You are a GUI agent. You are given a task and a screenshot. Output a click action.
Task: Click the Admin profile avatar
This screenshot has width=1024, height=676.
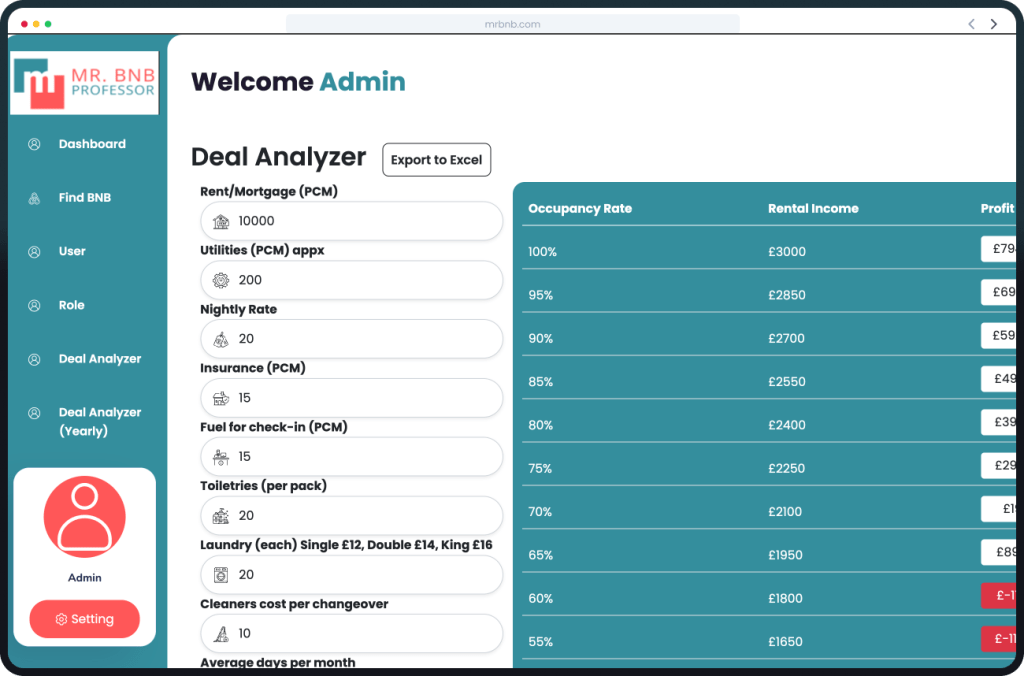85,517
